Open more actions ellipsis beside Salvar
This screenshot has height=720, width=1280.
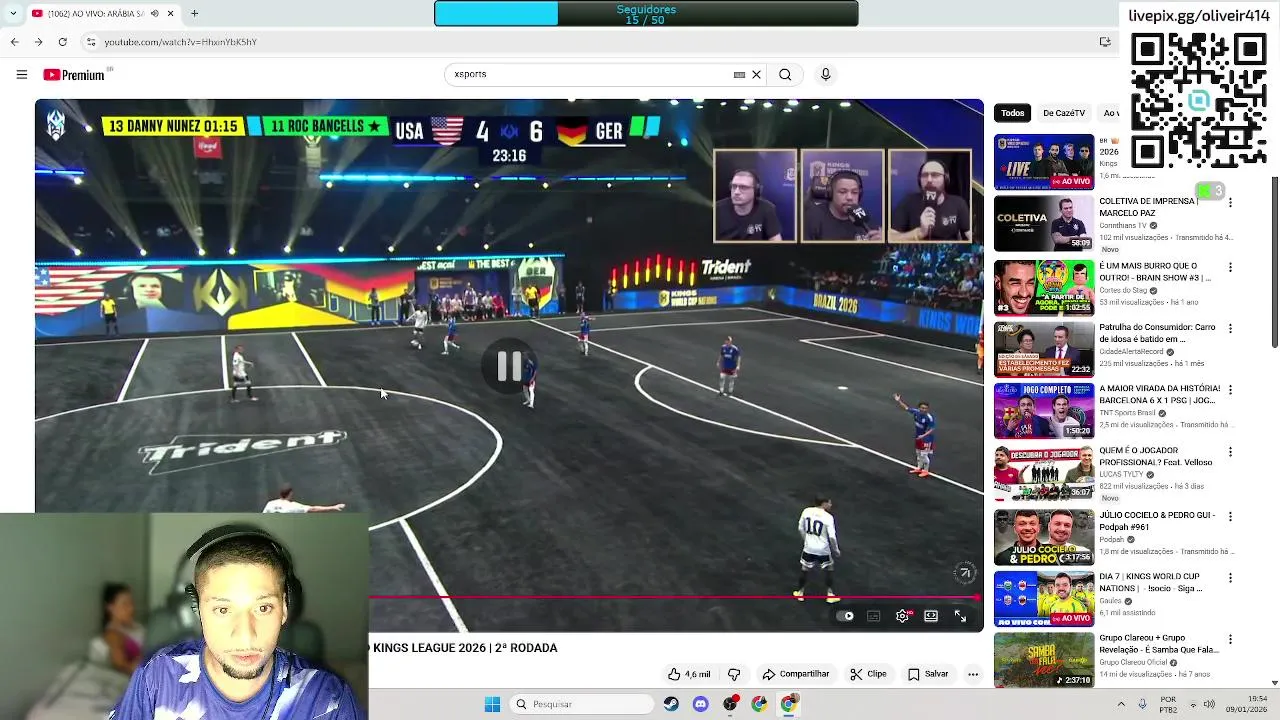[x=973, y=674]
